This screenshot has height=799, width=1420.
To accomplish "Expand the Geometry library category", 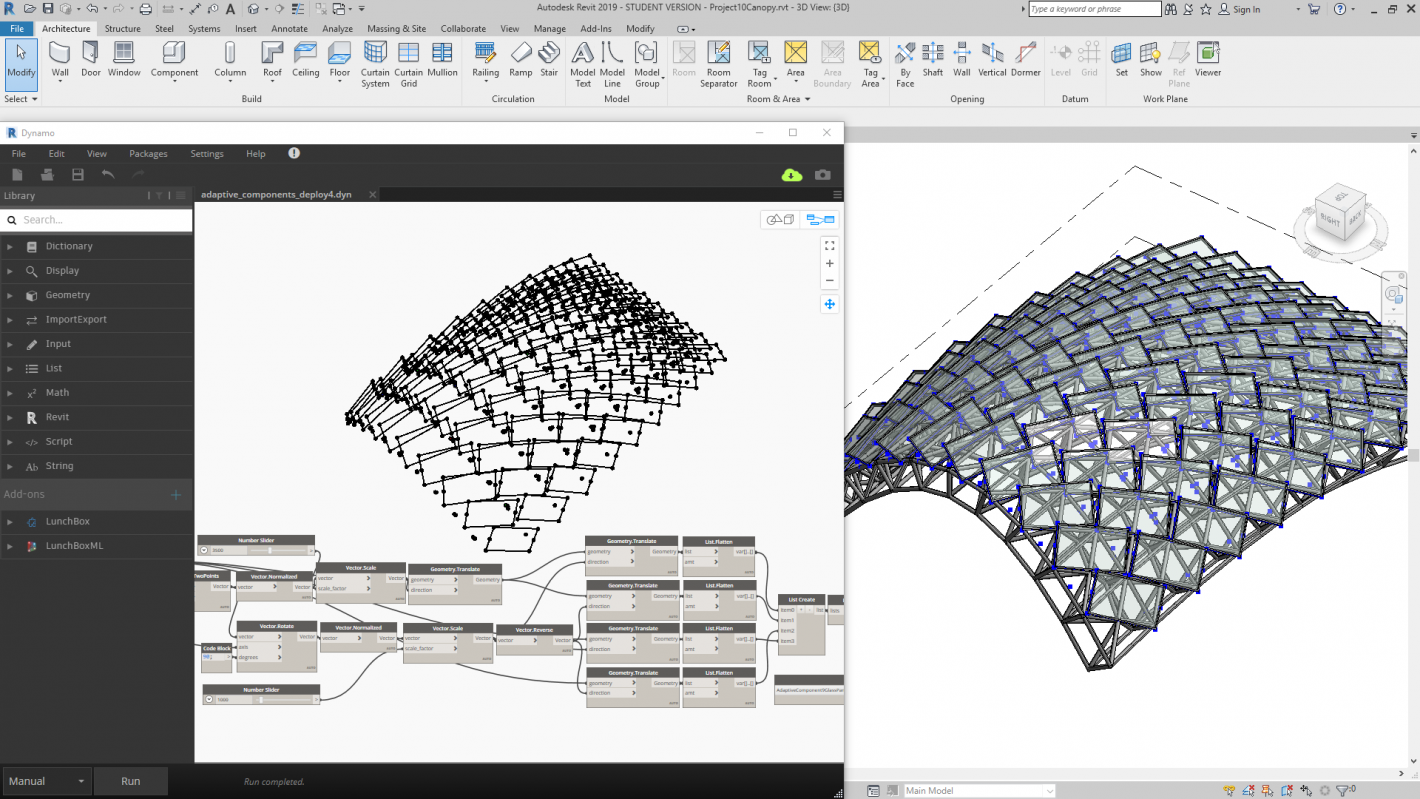I will click(x=67, y=295).
